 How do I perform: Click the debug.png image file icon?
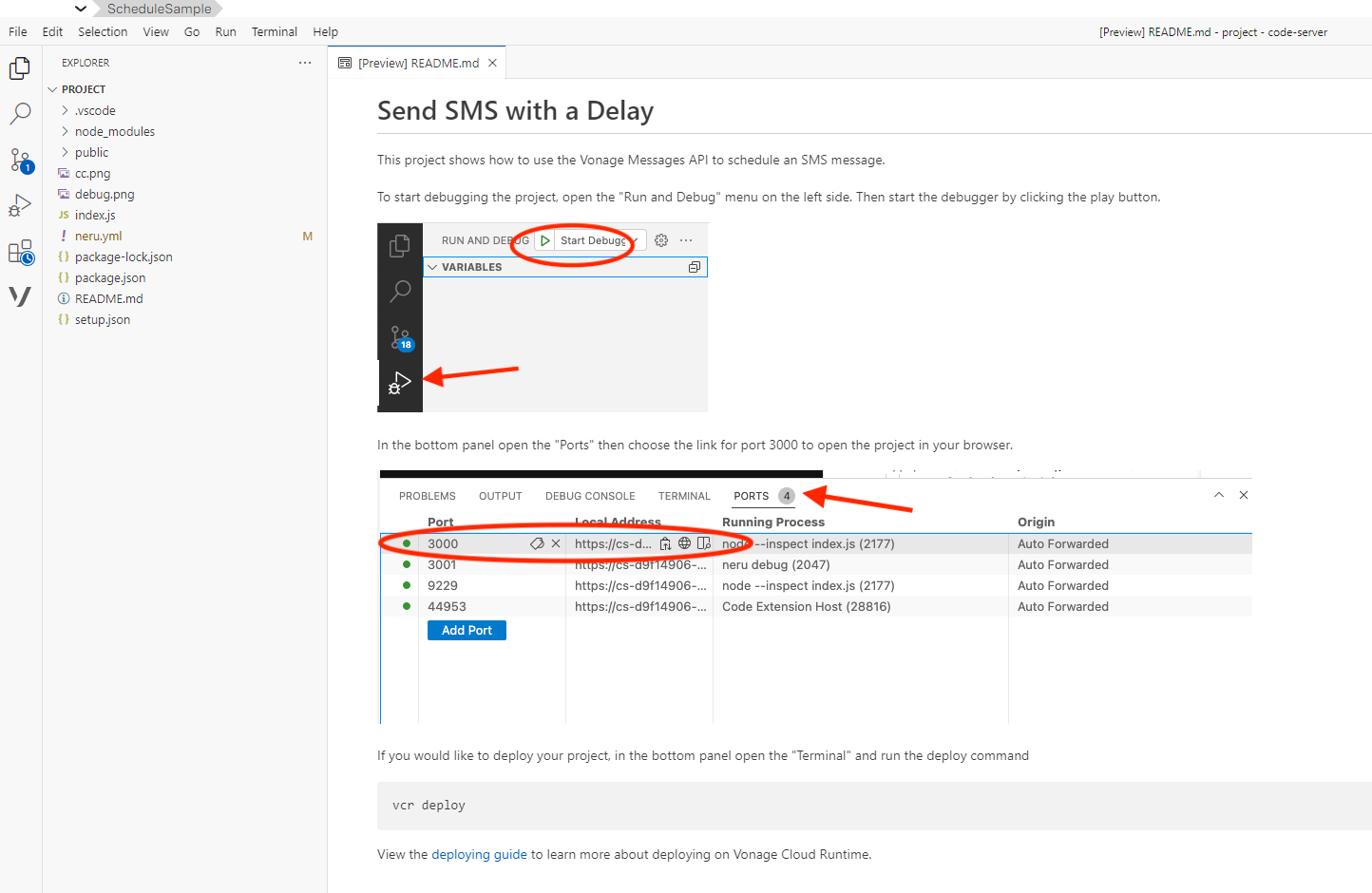tap(64, 194)
